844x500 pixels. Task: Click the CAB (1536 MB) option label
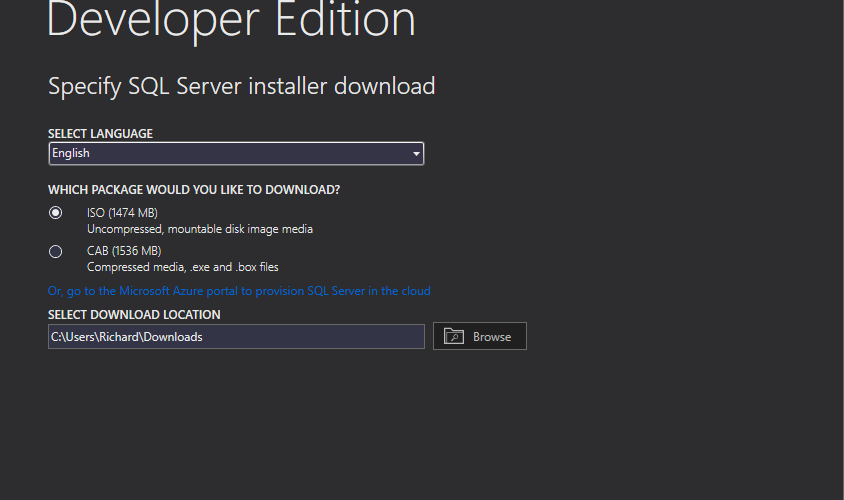point(124,251)
